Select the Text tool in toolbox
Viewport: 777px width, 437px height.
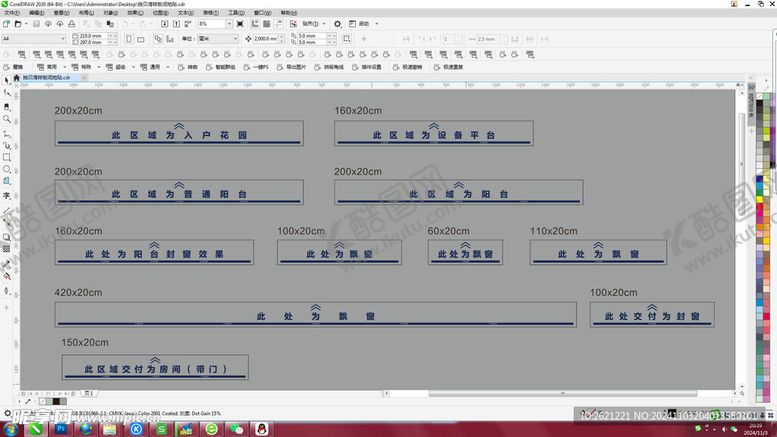(x=6, y=196)
